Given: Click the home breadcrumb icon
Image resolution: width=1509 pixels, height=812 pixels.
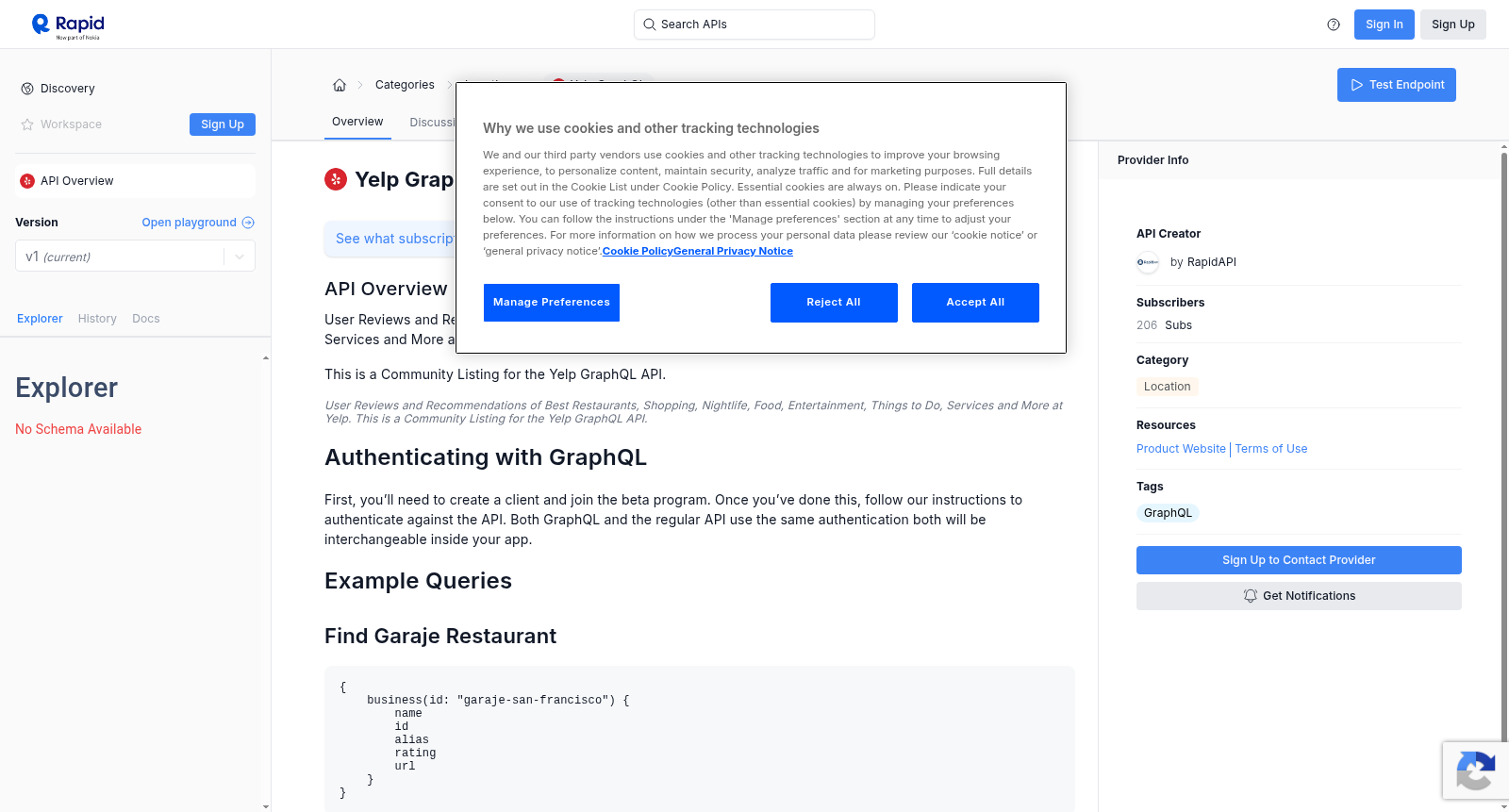Looking at the screenshot, I should pos(340,85).
